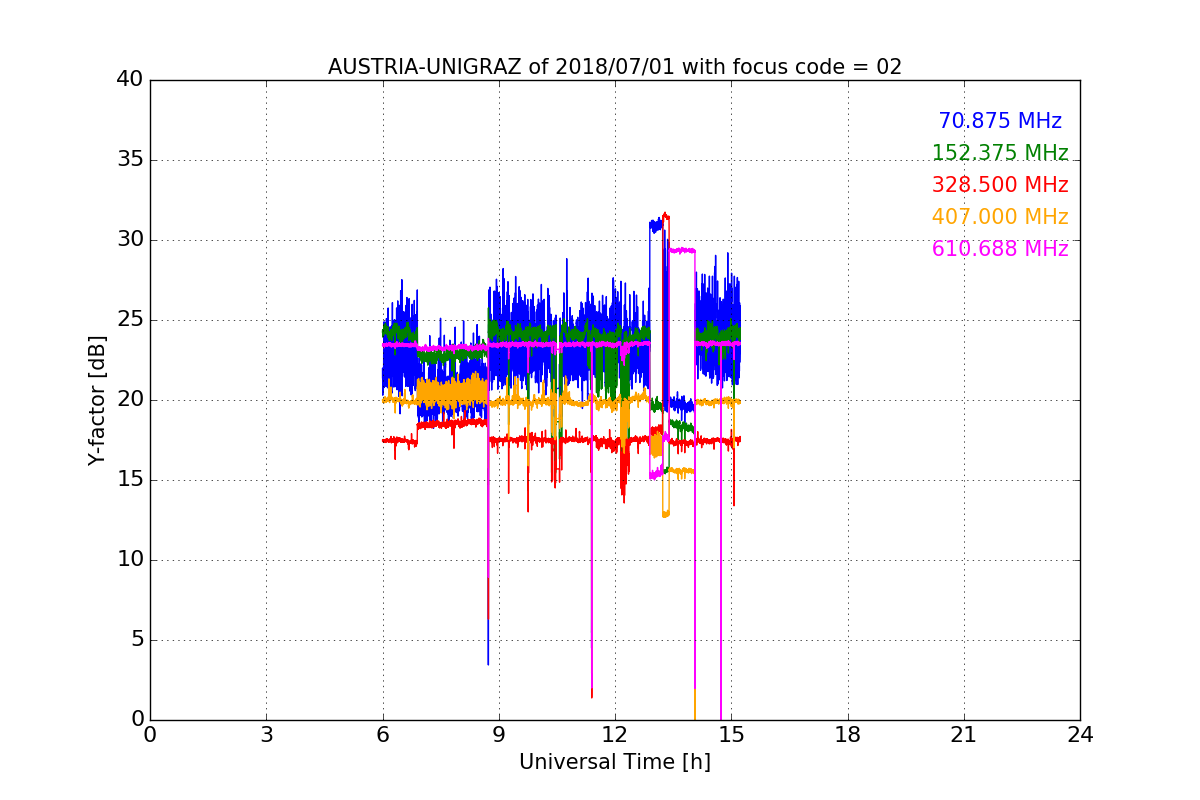Viewport: 1200px width, 800px height.
Task: Click the x-axis tick label "6"
Action: [382, 734]
